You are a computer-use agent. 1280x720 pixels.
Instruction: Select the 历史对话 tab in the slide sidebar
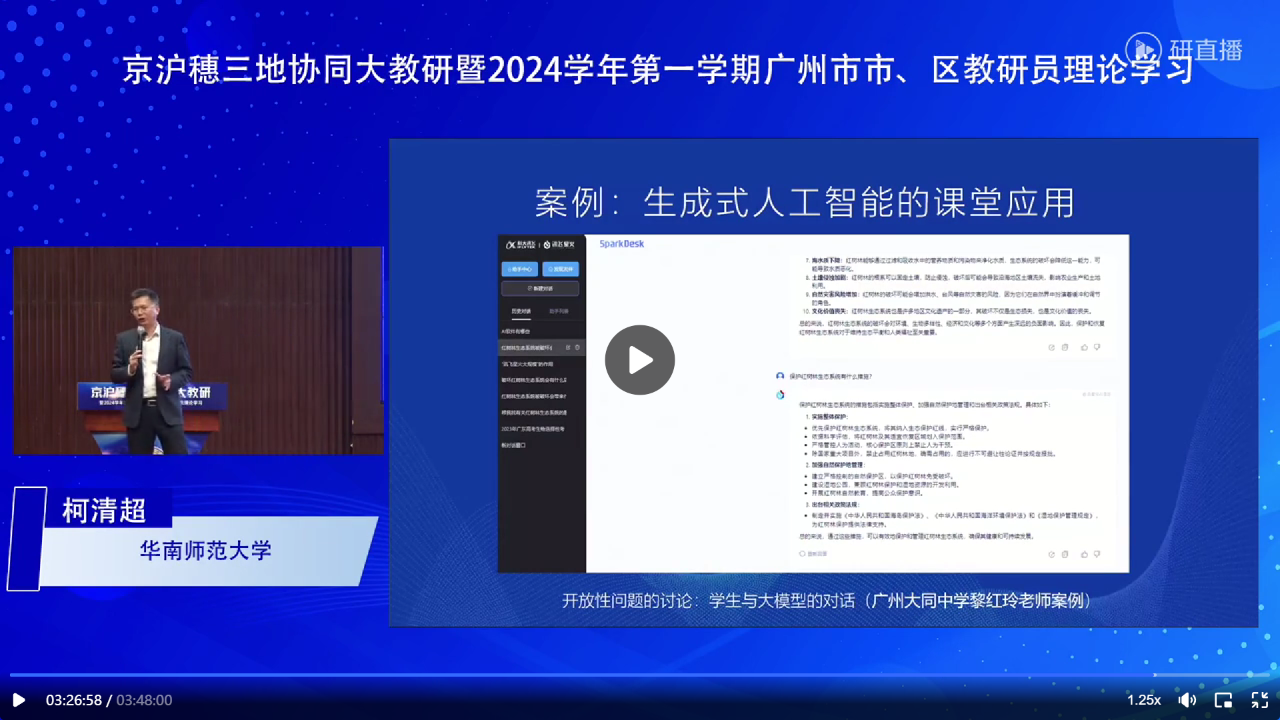[x=521, y=312]
